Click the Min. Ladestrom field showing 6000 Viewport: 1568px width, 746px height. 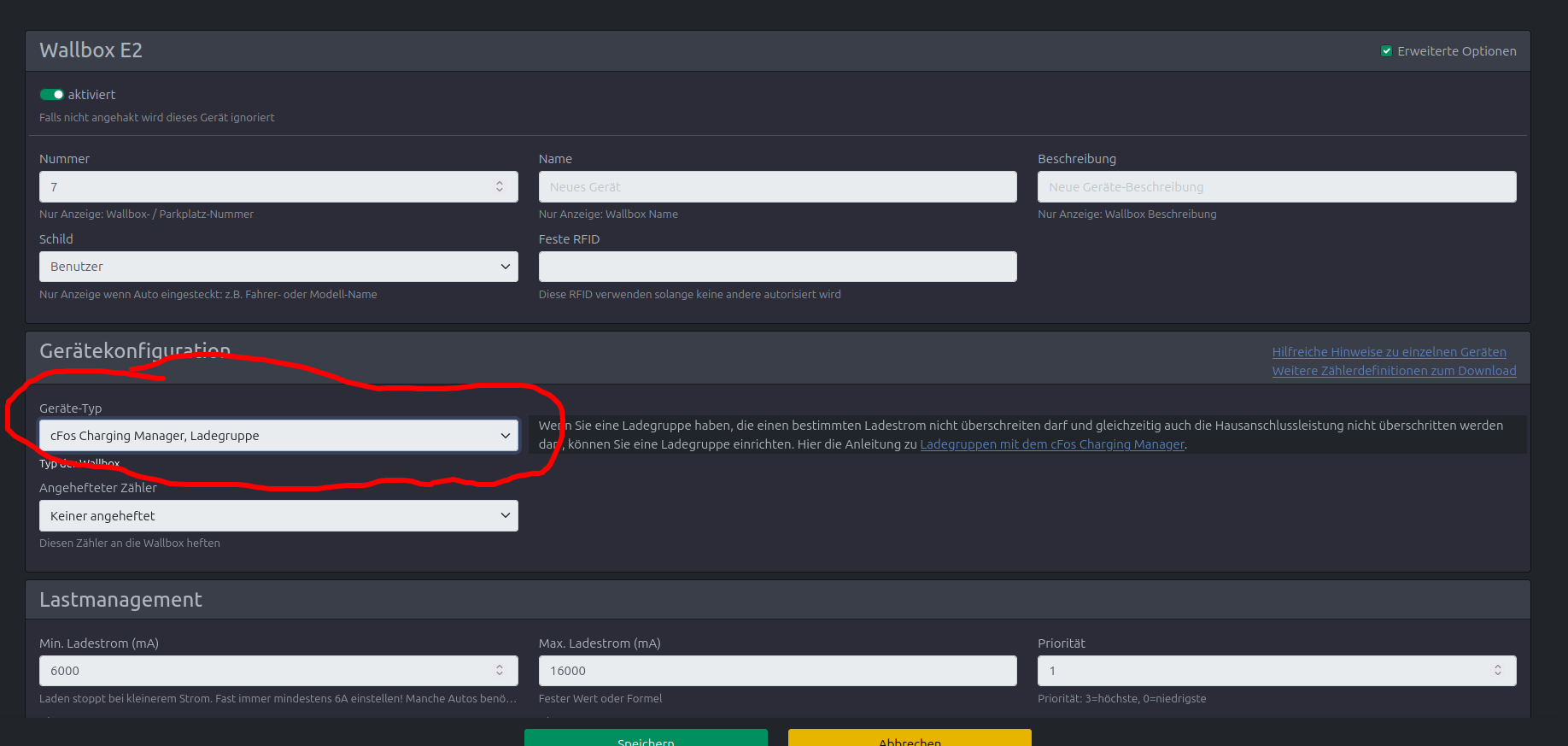coord(256,671)
